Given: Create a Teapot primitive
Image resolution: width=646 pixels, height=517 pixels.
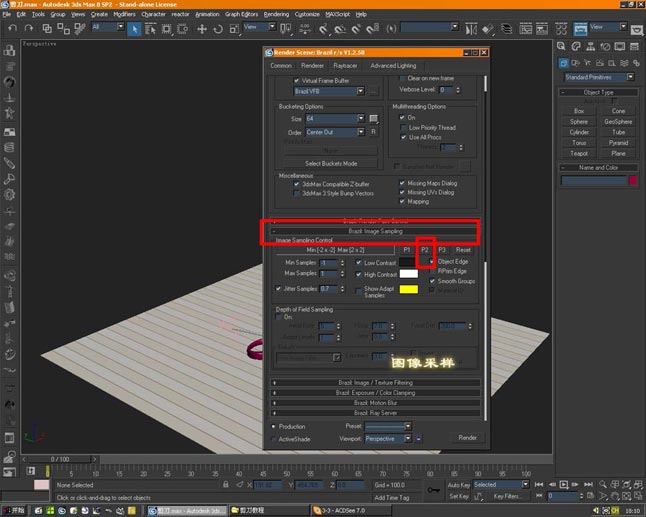Looking at the screenshot, I should [579, 153].
